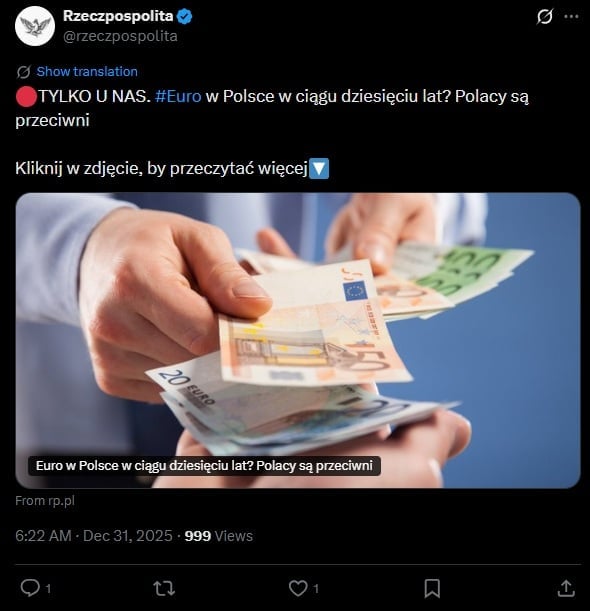Show translation of the post
590x611 pixels.
point(87,72)
